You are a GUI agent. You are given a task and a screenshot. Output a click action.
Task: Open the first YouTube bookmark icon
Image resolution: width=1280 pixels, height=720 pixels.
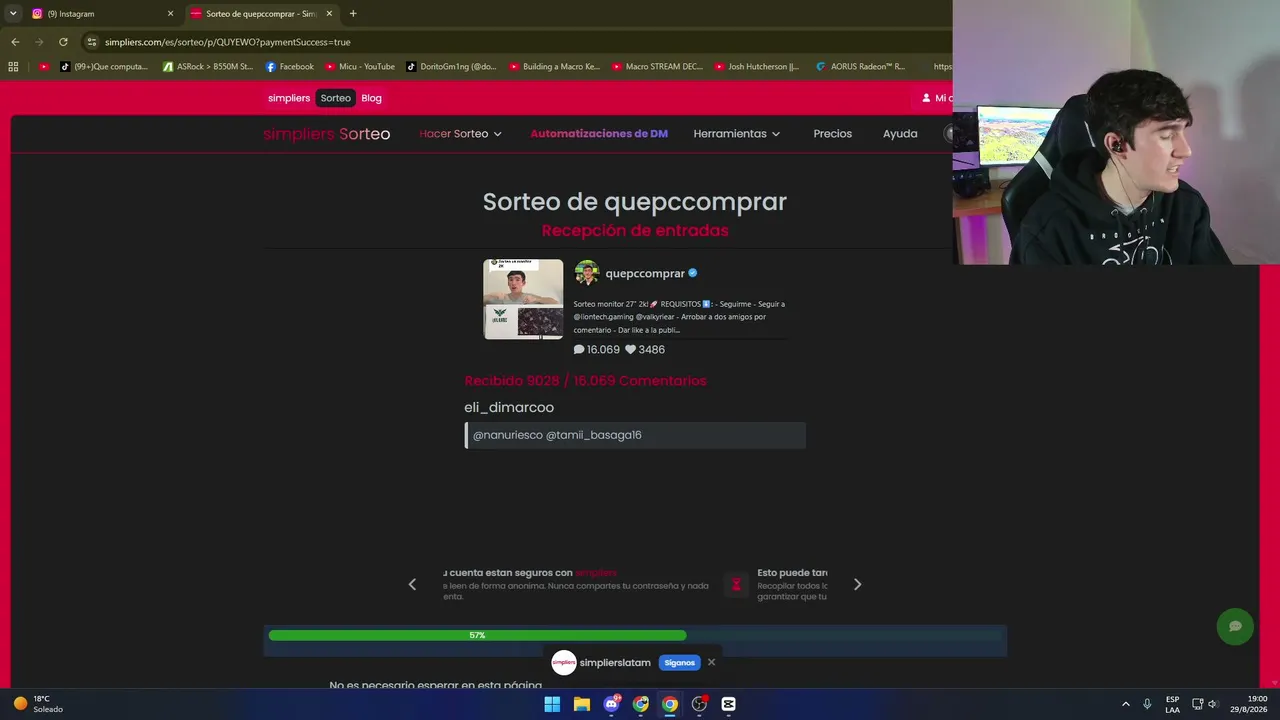click(x=43, y=67)
